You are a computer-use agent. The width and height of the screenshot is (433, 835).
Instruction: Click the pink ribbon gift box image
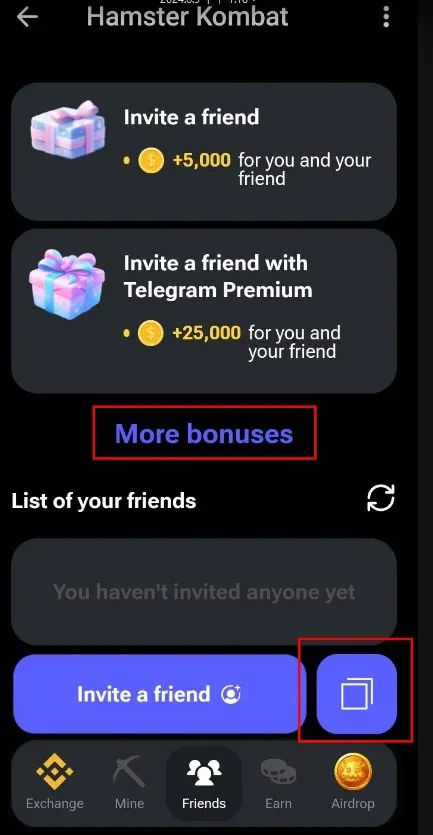tap(67, 284)
